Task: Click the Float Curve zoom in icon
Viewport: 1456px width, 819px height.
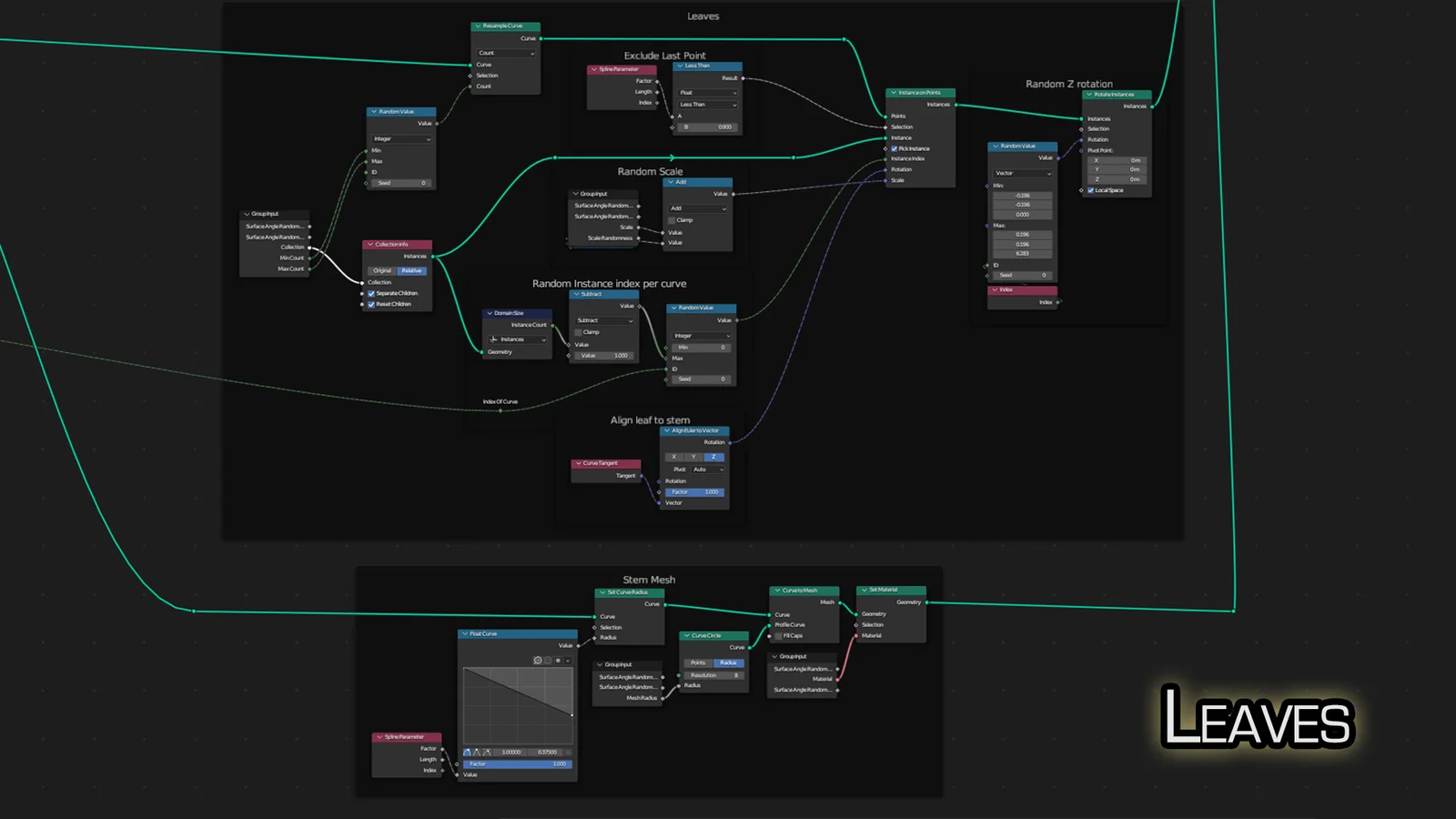Action: point(538,661)
